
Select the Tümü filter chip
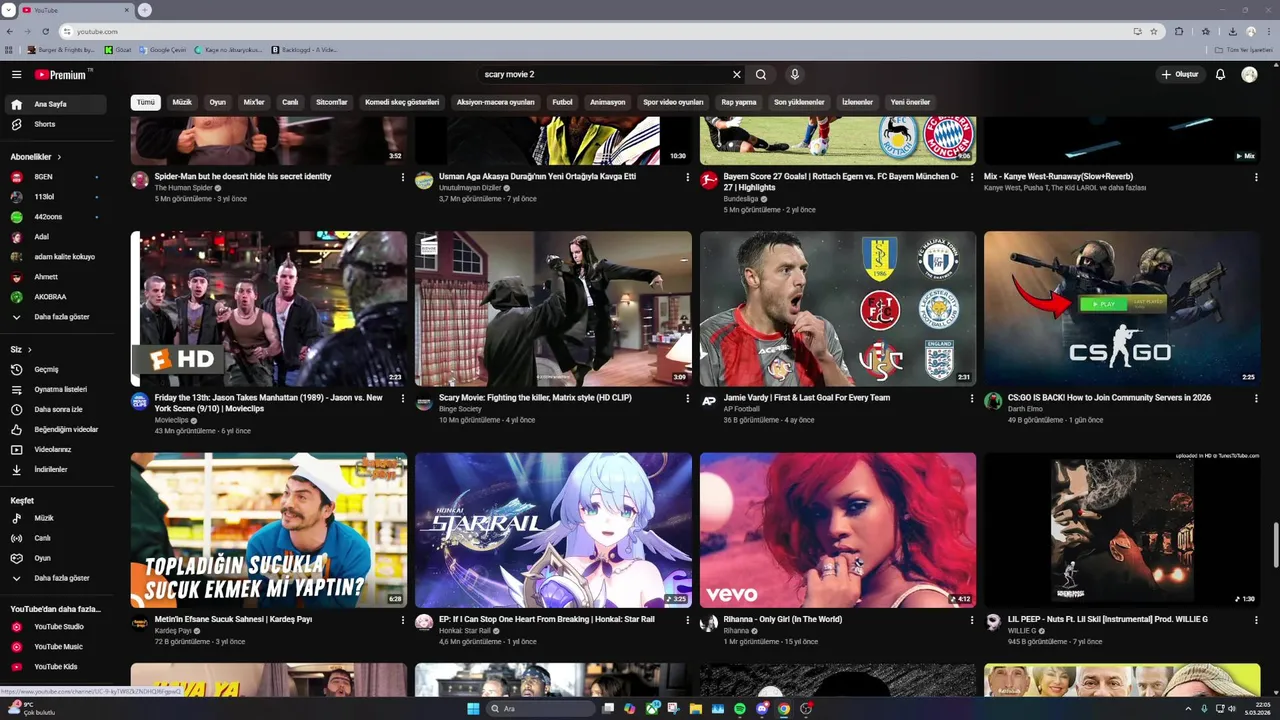(146, 102)
